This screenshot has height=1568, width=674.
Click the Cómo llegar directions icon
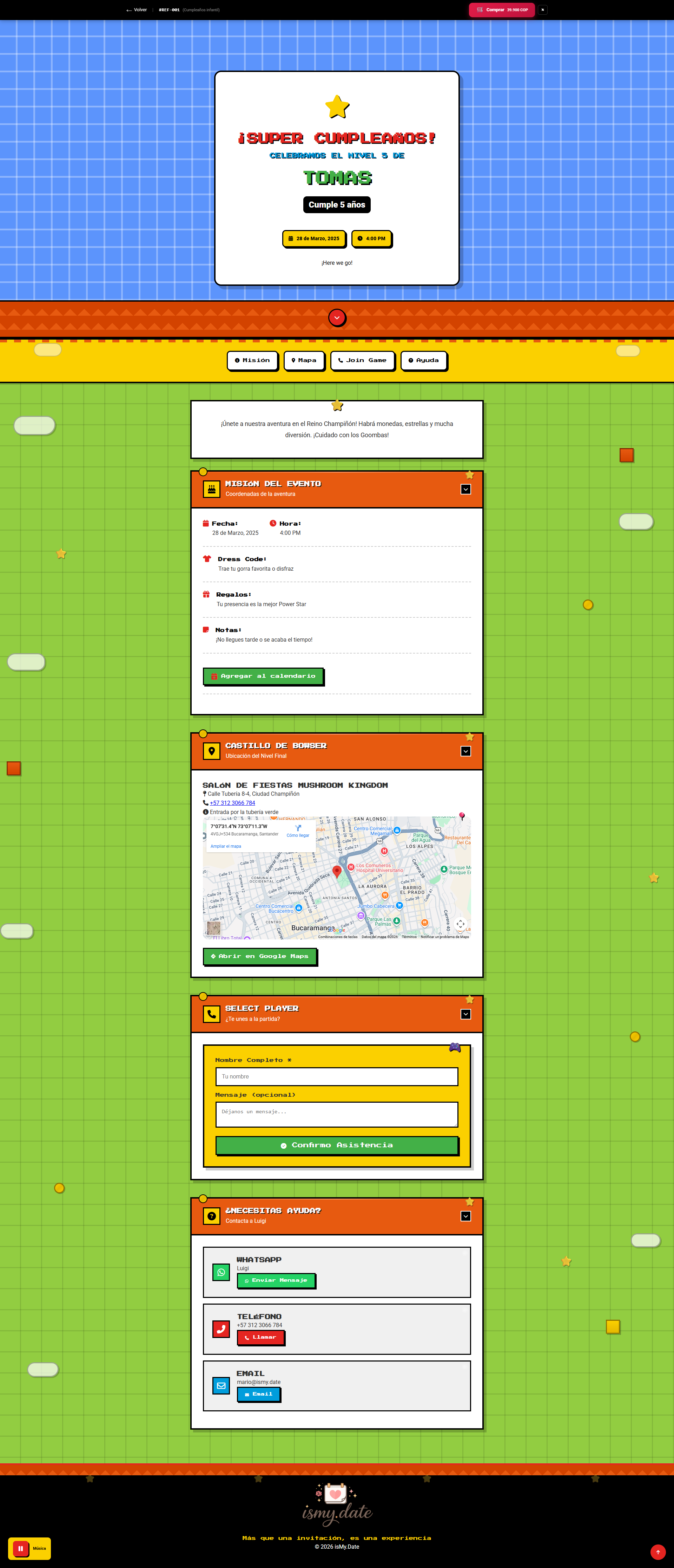(298, 828)
